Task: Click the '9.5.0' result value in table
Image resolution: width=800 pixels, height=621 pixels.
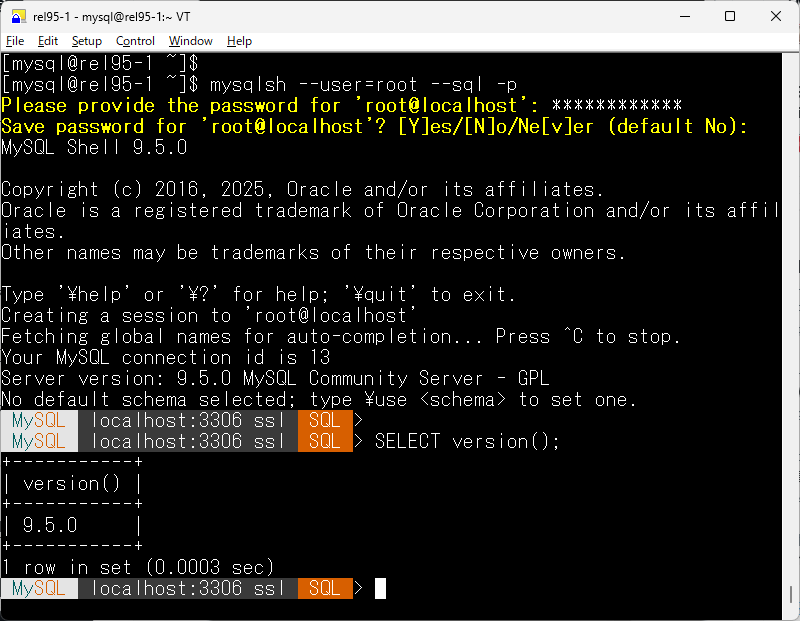Action: pos(50,525)
